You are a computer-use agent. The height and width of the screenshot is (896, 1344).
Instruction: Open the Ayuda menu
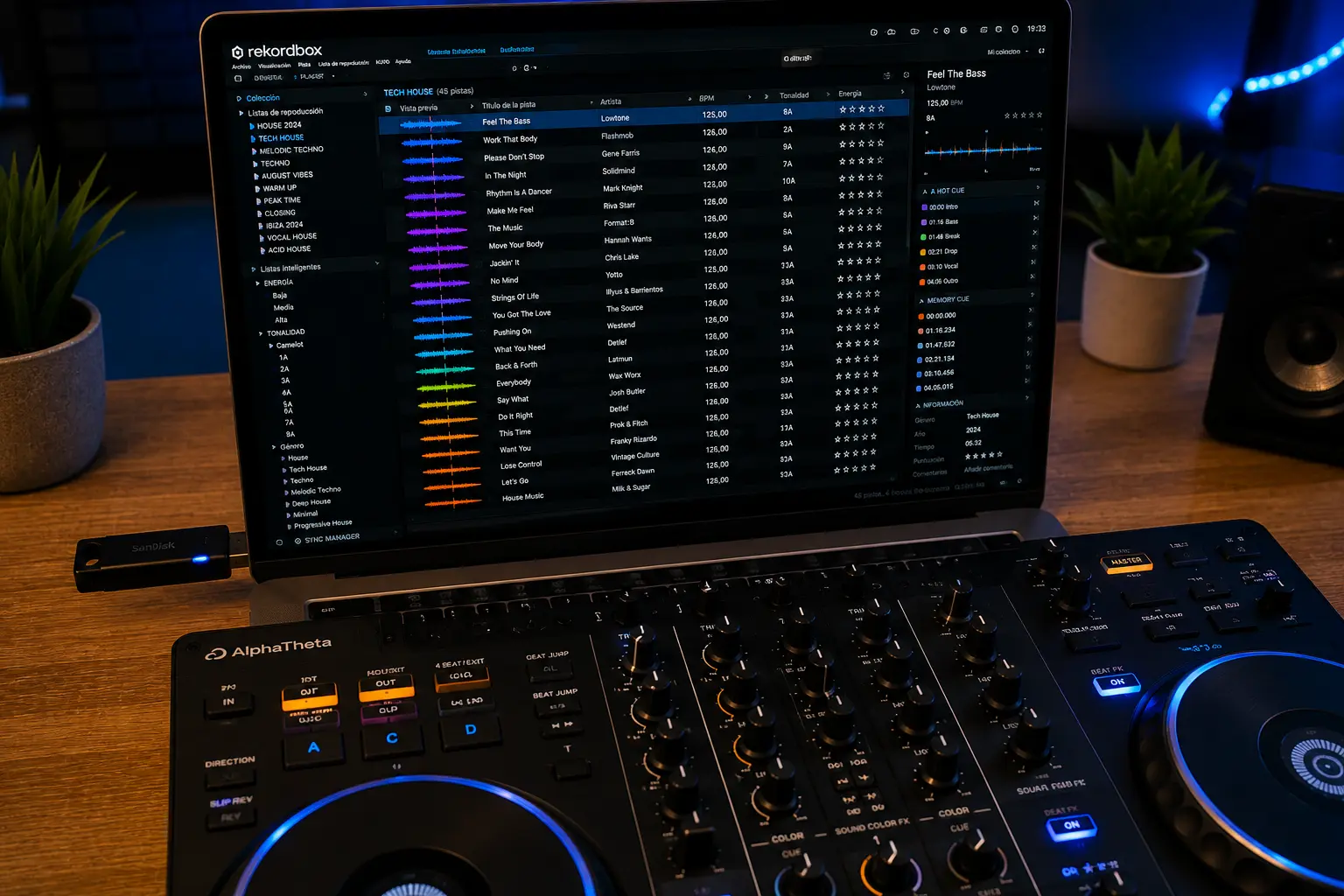402,61
